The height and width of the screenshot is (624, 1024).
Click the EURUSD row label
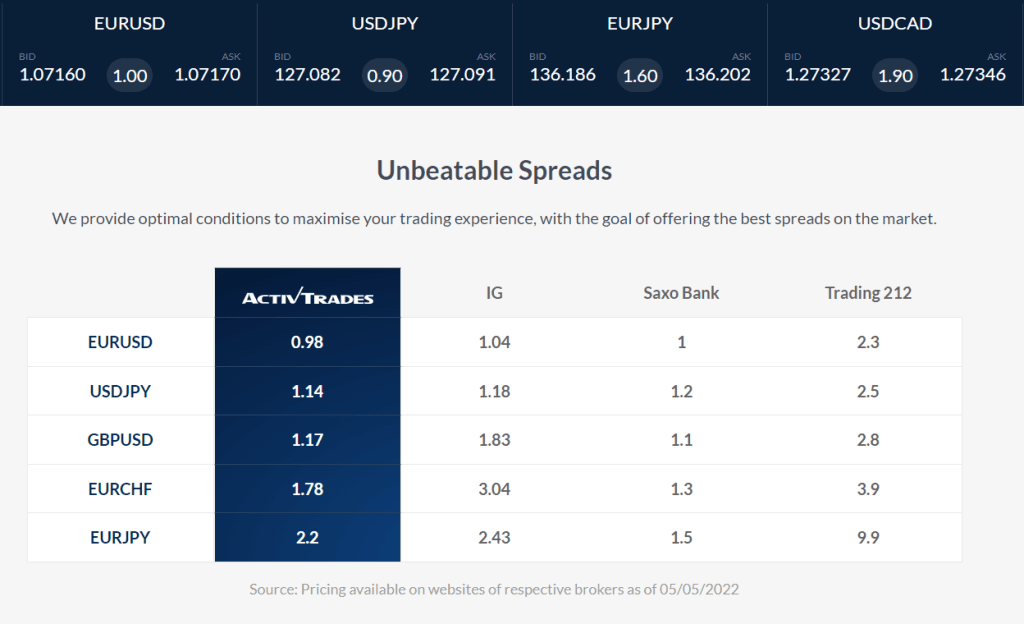(x=120, y=342)
